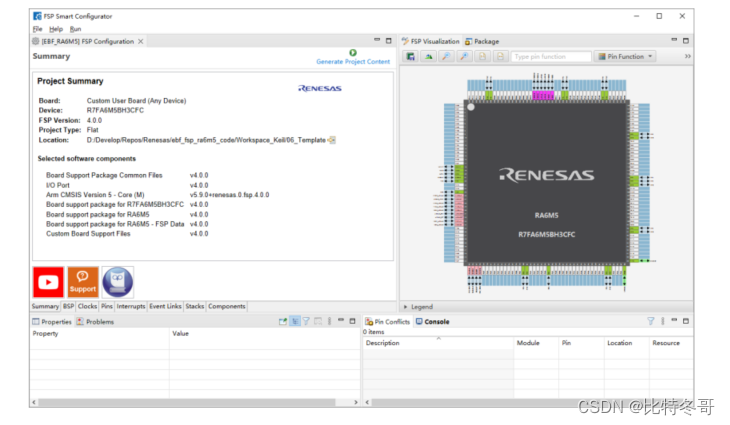
Task: Open the YouTube video link tile
Action: [48, 282]
